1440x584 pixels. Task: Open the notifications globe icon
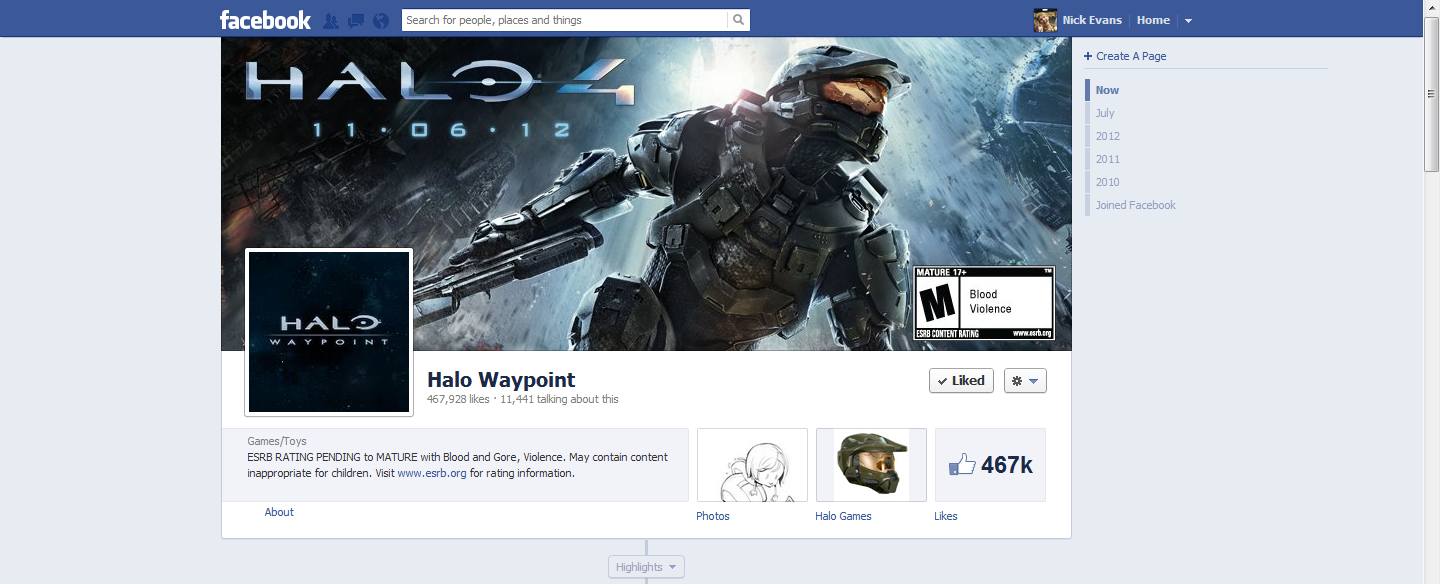(380, 20)
